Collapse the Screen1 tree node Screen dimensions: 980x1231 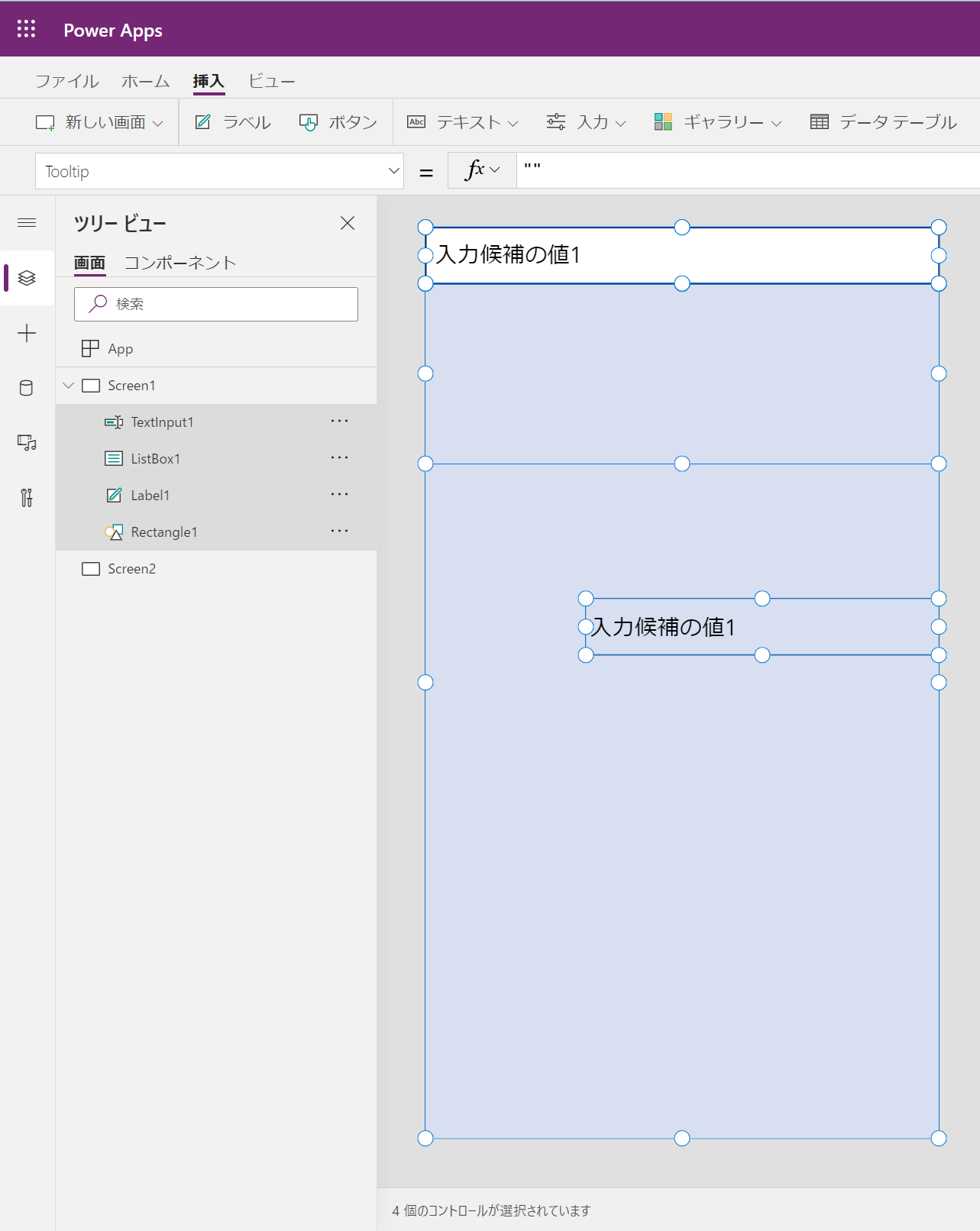[x=68, y=386]
